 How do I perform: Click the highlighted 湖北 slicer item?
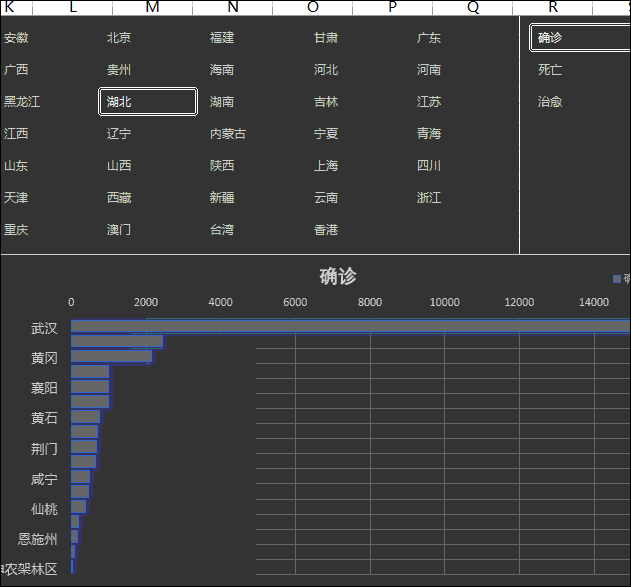pos(148,101)
